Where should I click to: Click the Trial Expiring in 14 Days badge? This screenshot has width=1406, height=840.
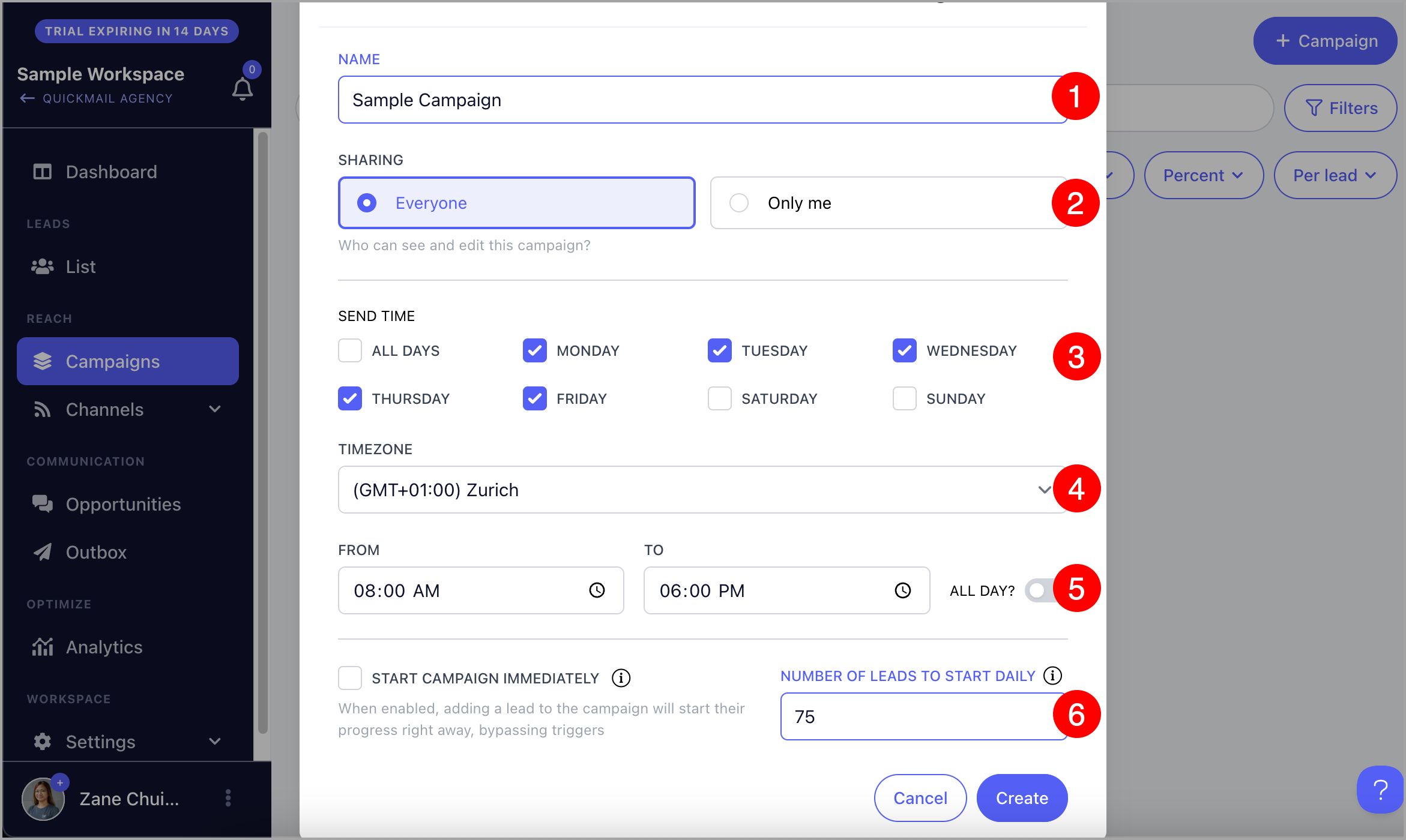[137, 31]
